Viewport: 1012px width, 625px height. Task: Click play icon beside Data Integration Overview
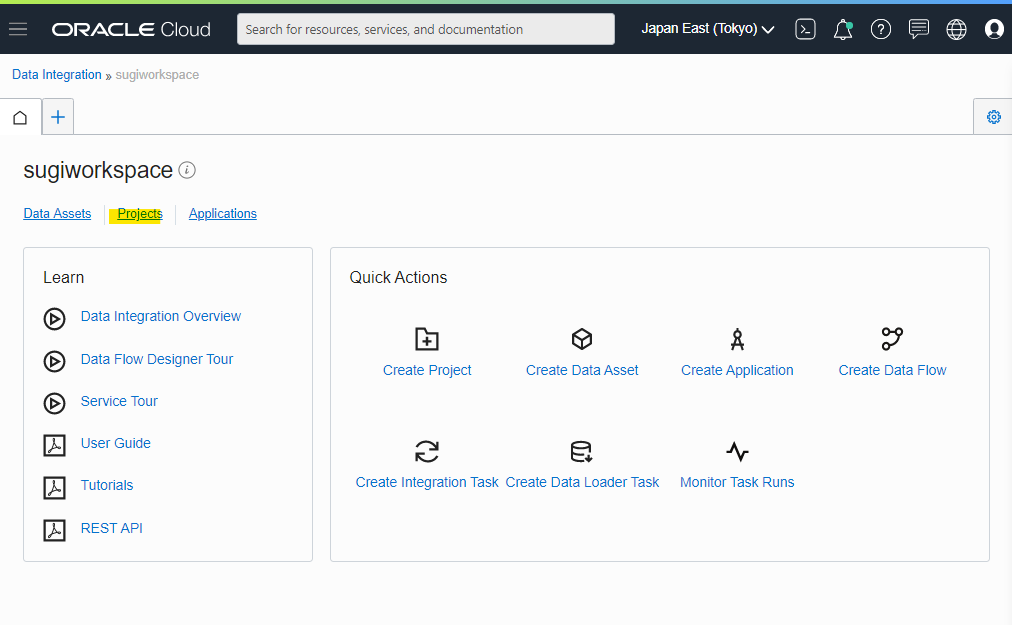(54, 319)
